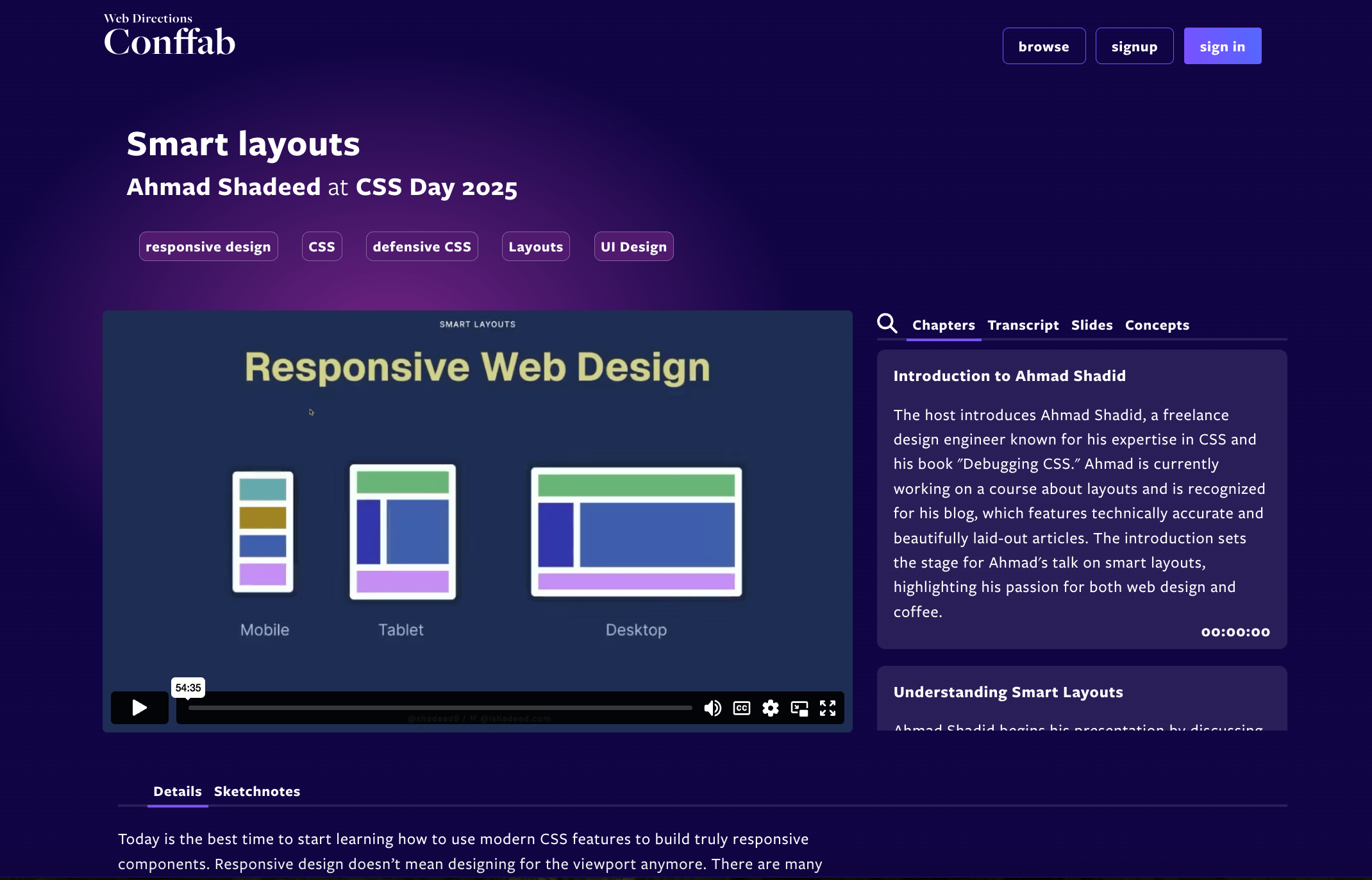Screen dimensions: 1372x880
Task: Click the search magnifier icon
Action: coord(887,323)
